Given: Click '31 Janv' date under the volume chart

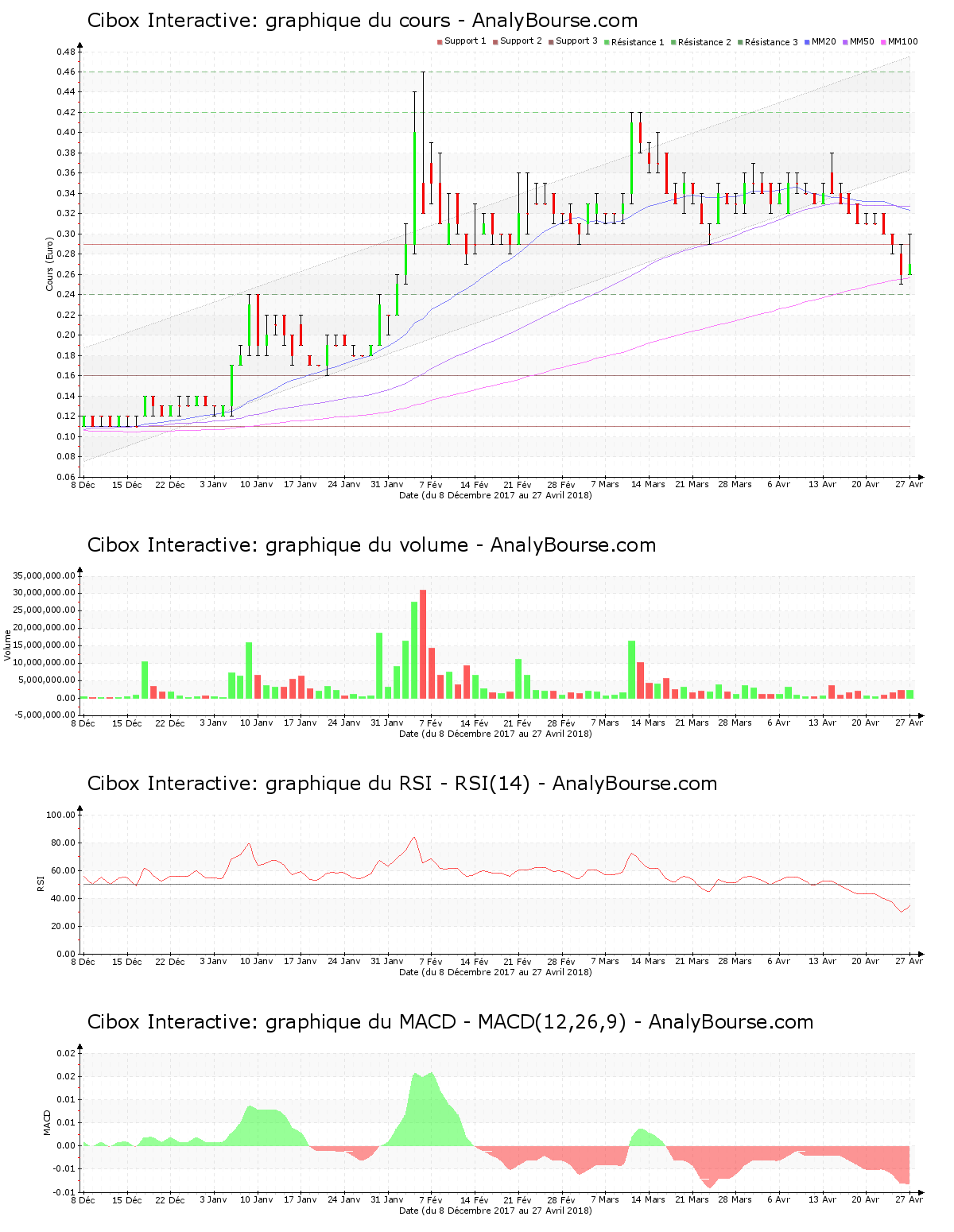Looking at the screenshot, I should tap(387, 723).
